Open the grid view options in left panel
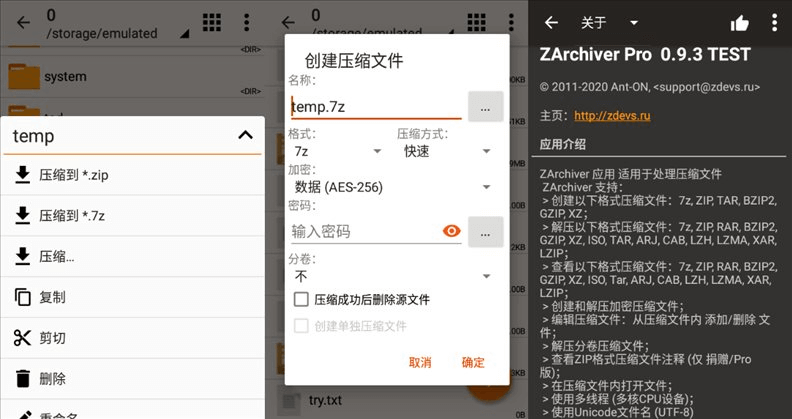 click(x=212, y=23)
